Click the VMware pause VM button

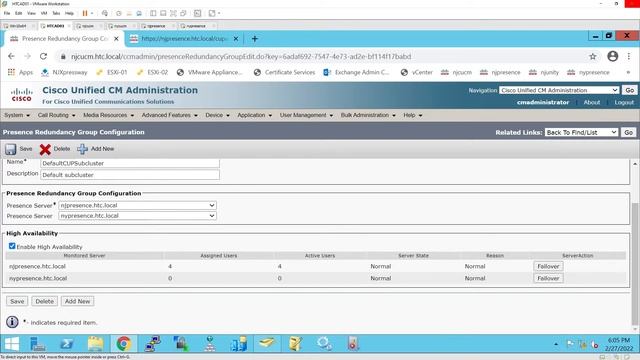coord(85,13)
